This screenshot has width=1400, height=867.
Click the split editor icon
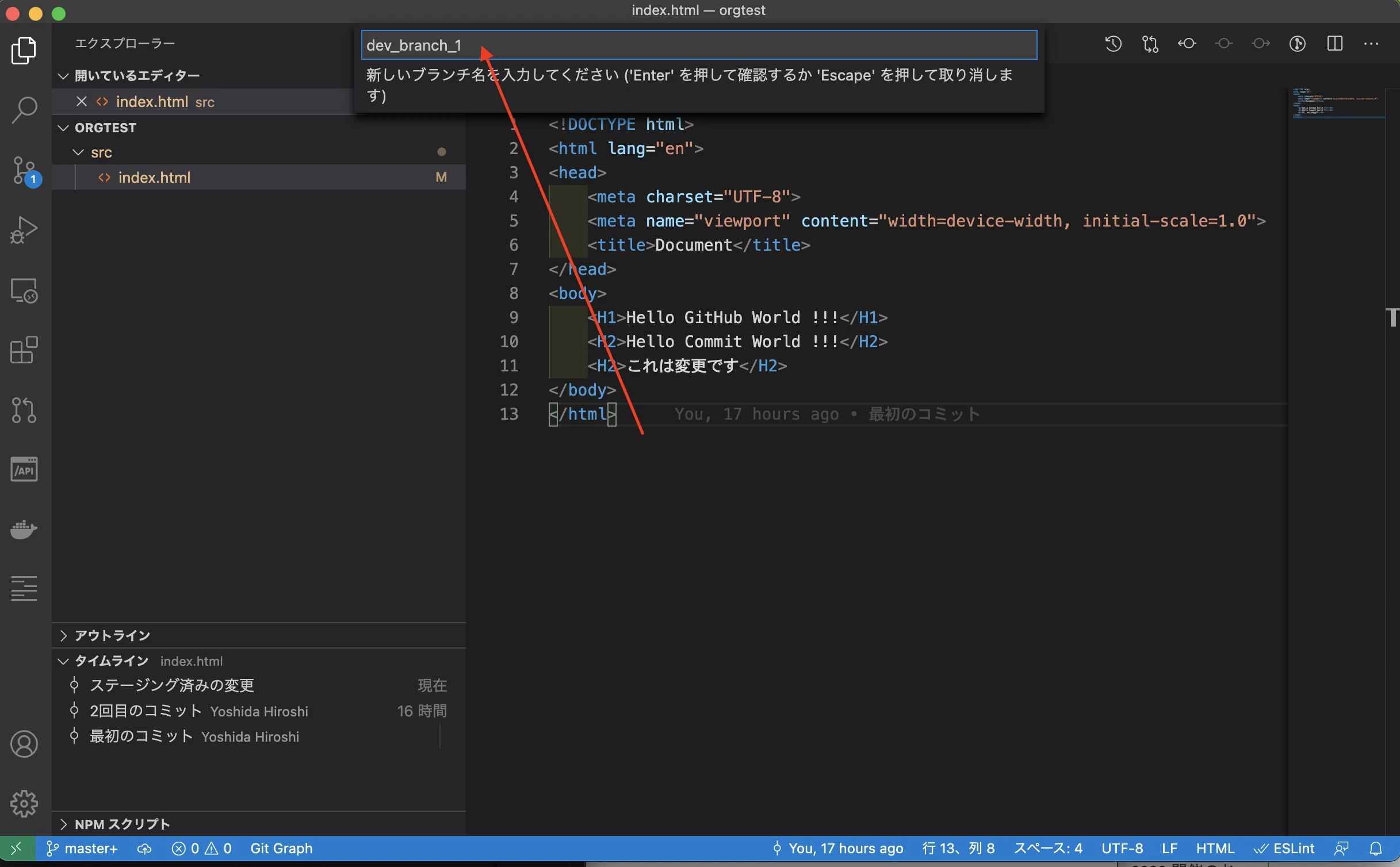tap(1335, 44)
